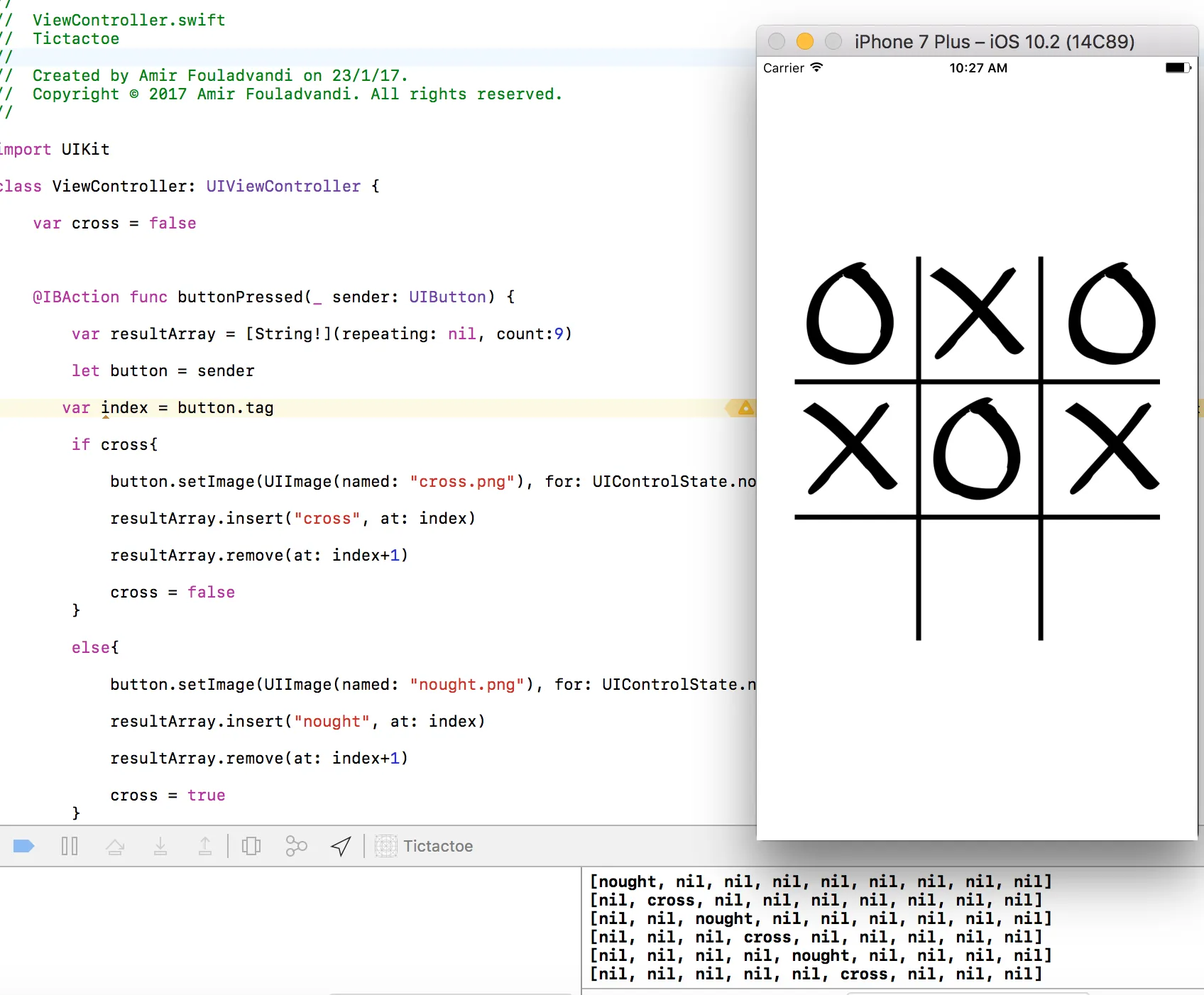Click the simulator title 'iPhone 7 Plus – iOS 10.2'
This screenshot has height=995, width=1204.
point(995,42)
